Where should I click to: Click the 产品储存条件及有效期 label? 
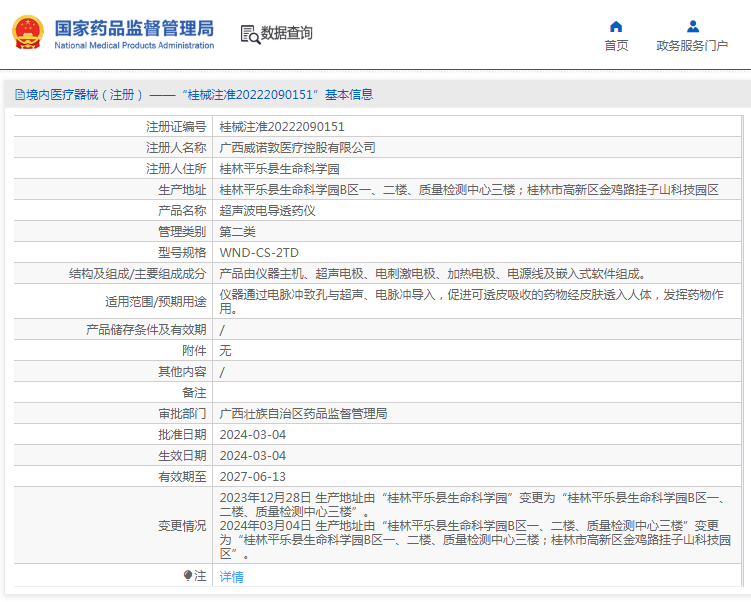click(146, 329)
